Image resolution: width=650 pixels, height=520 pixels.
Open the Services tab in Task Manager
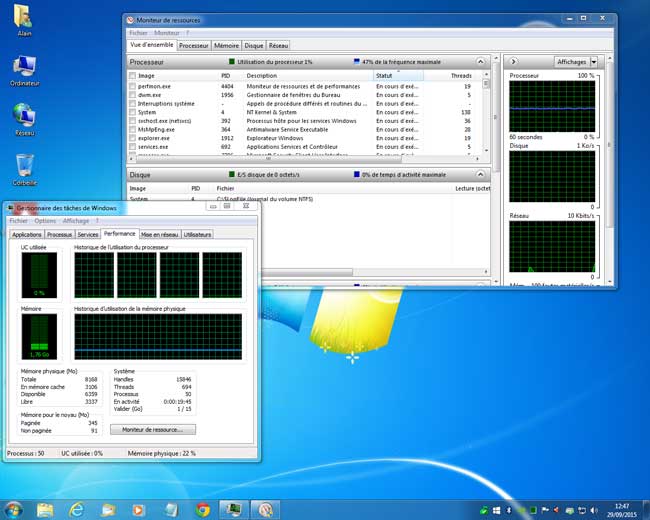88,235
